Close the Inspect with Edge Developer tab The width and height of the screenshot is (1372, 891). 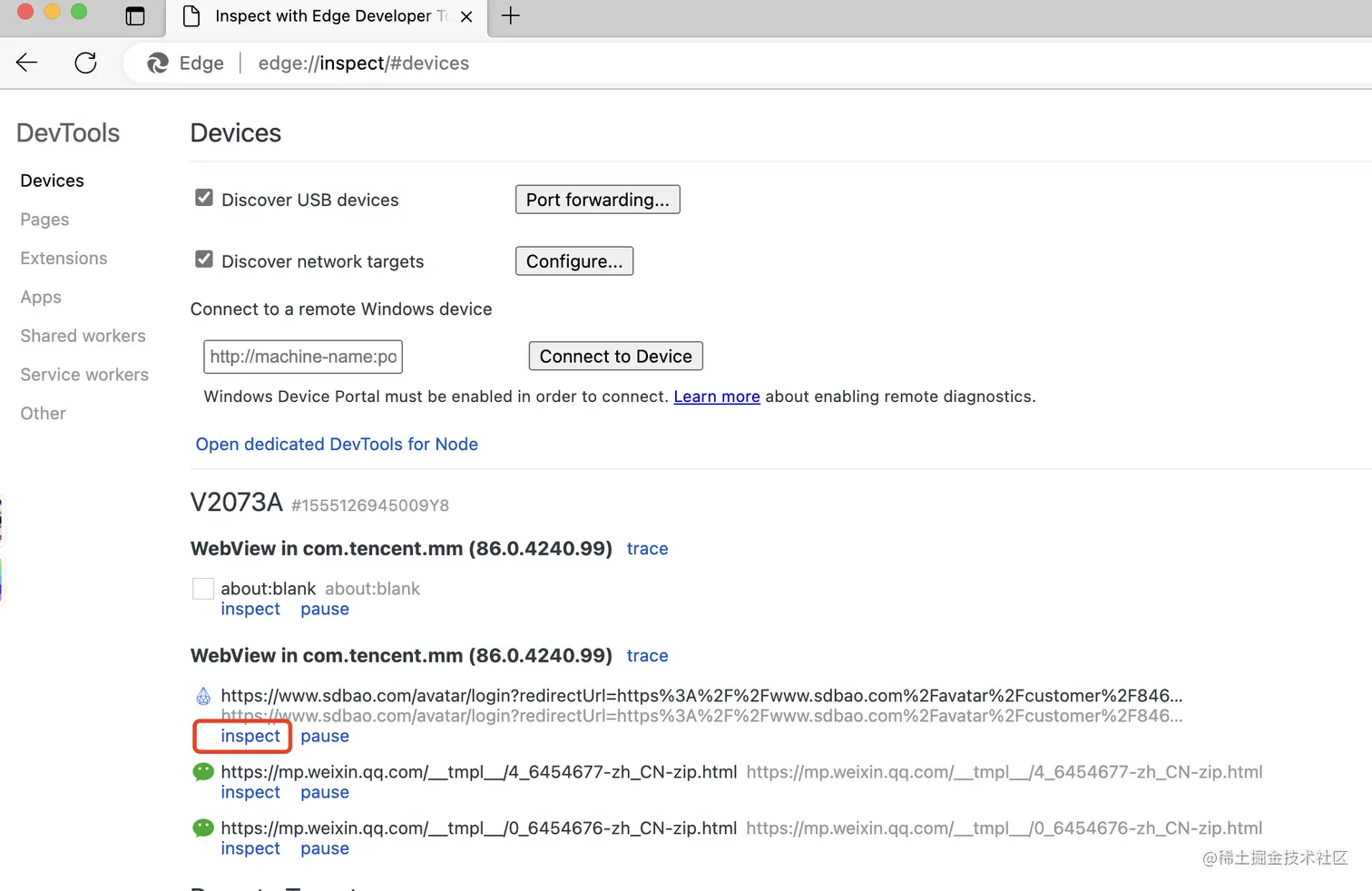(x=466, y=16)
